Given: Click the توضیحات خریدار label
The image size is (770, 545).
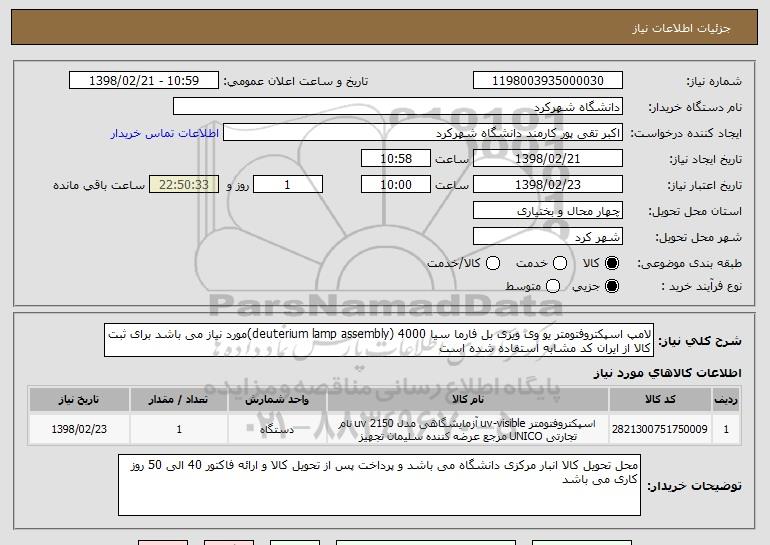Looking at the screenshot, I should tap(694, 486).
